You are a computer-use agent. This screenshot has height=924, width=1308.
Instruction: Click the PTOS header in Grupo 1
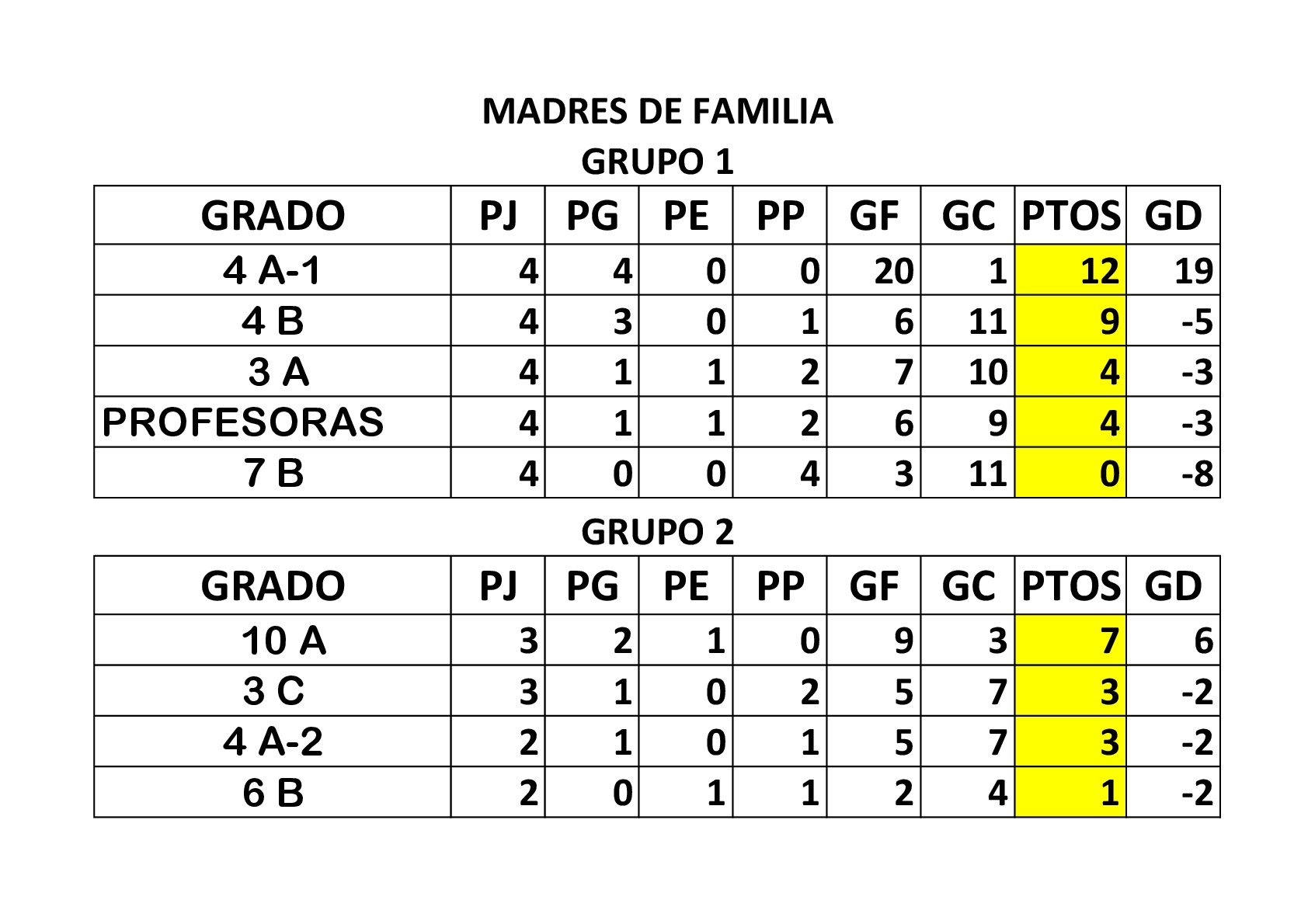pyautogui.click(x=1070, y=215)
